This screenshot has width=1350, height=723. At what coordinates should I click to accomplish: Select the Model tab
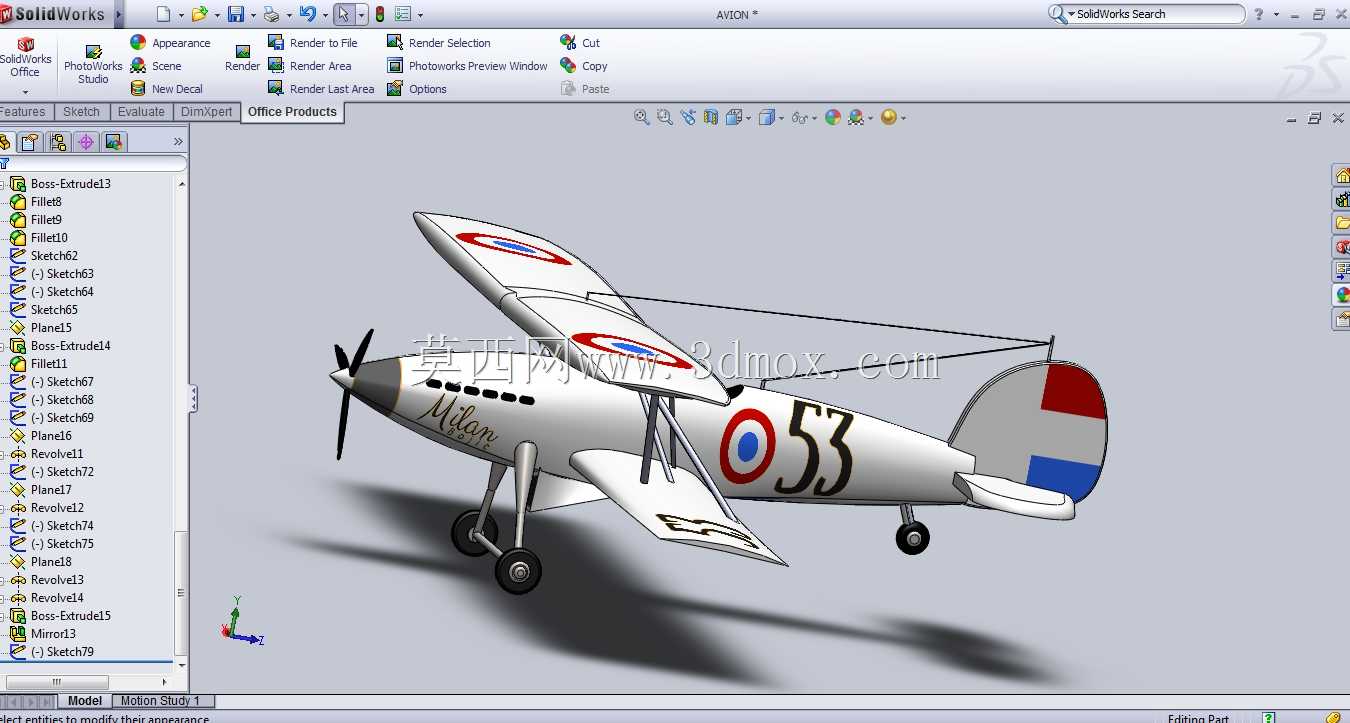(x=85, y=701)
